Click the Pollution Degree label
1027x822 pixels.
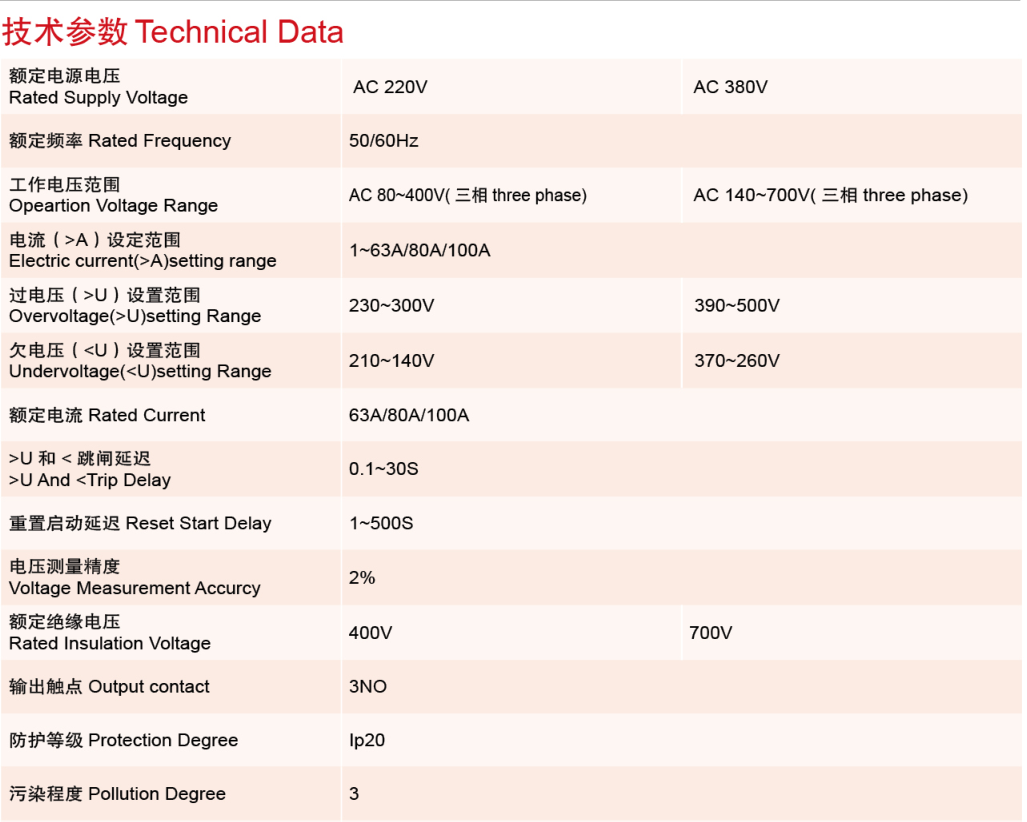pyautogui.click(x=117, y=794)
